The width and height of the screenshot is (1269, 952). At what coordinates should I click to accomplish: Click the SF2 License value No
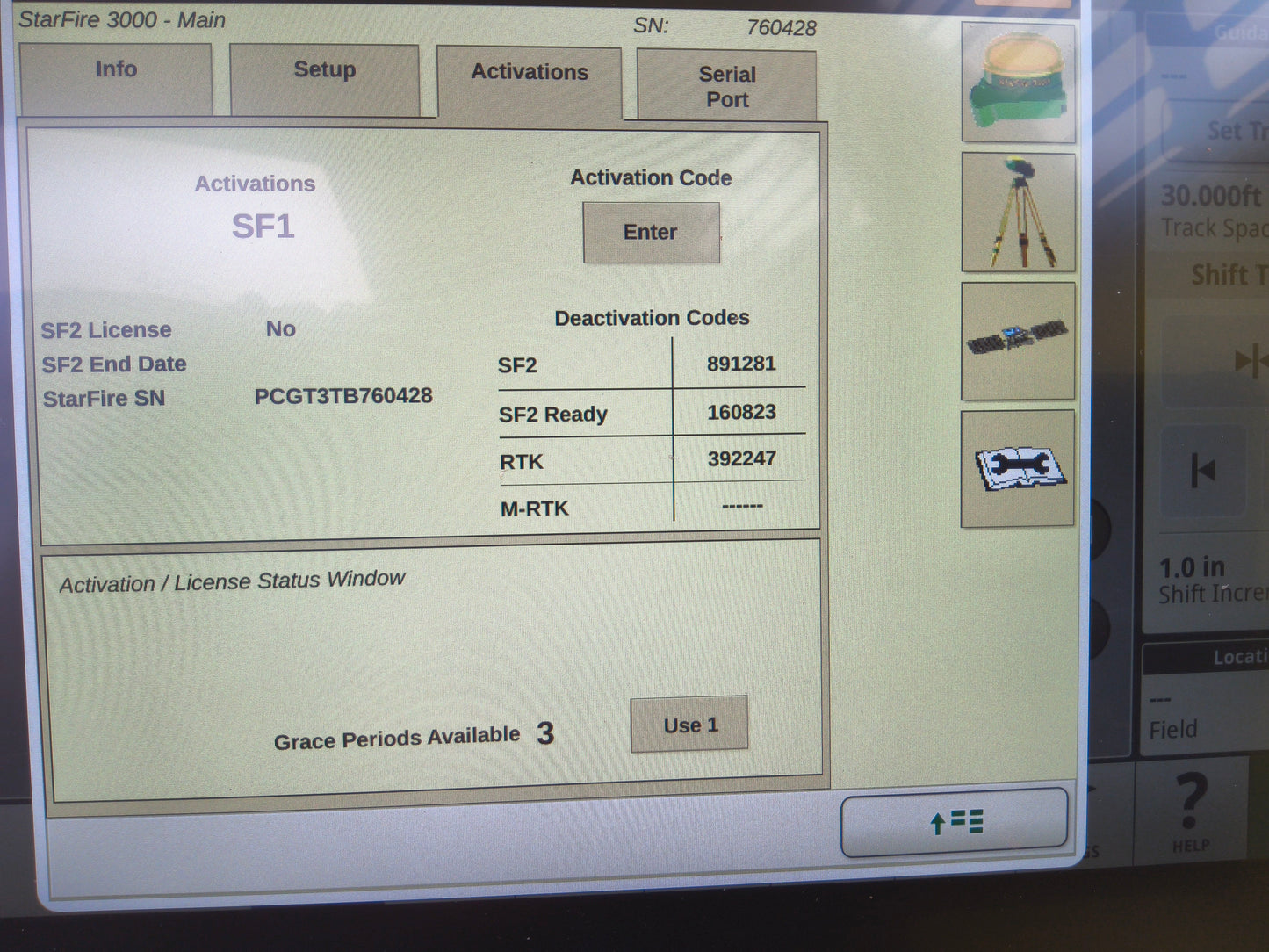tap(281, 329)
